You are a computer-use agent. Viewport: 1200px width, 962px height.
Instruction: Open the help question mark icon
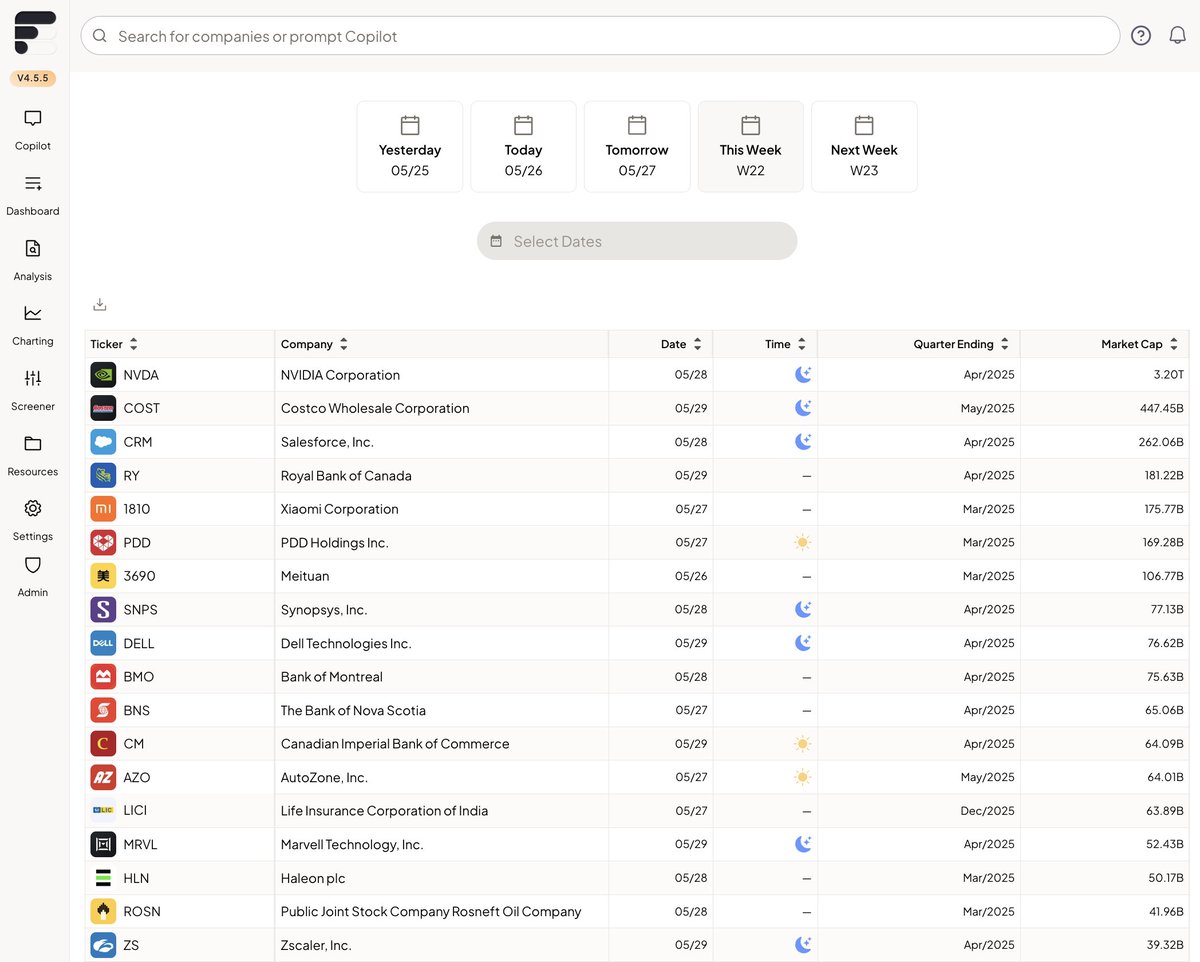point(1141,36)
